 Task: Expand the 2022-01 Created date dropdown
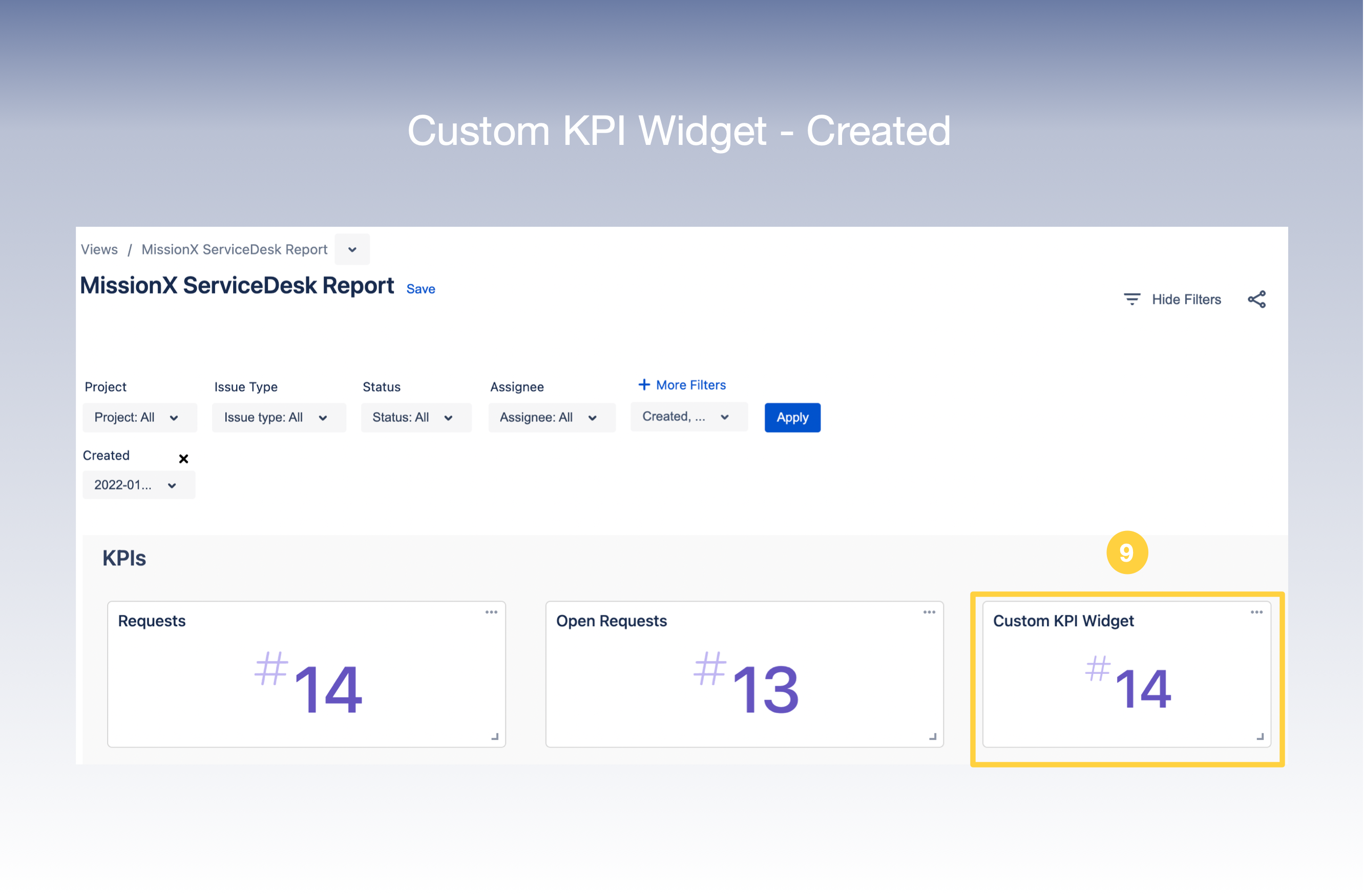138,485
